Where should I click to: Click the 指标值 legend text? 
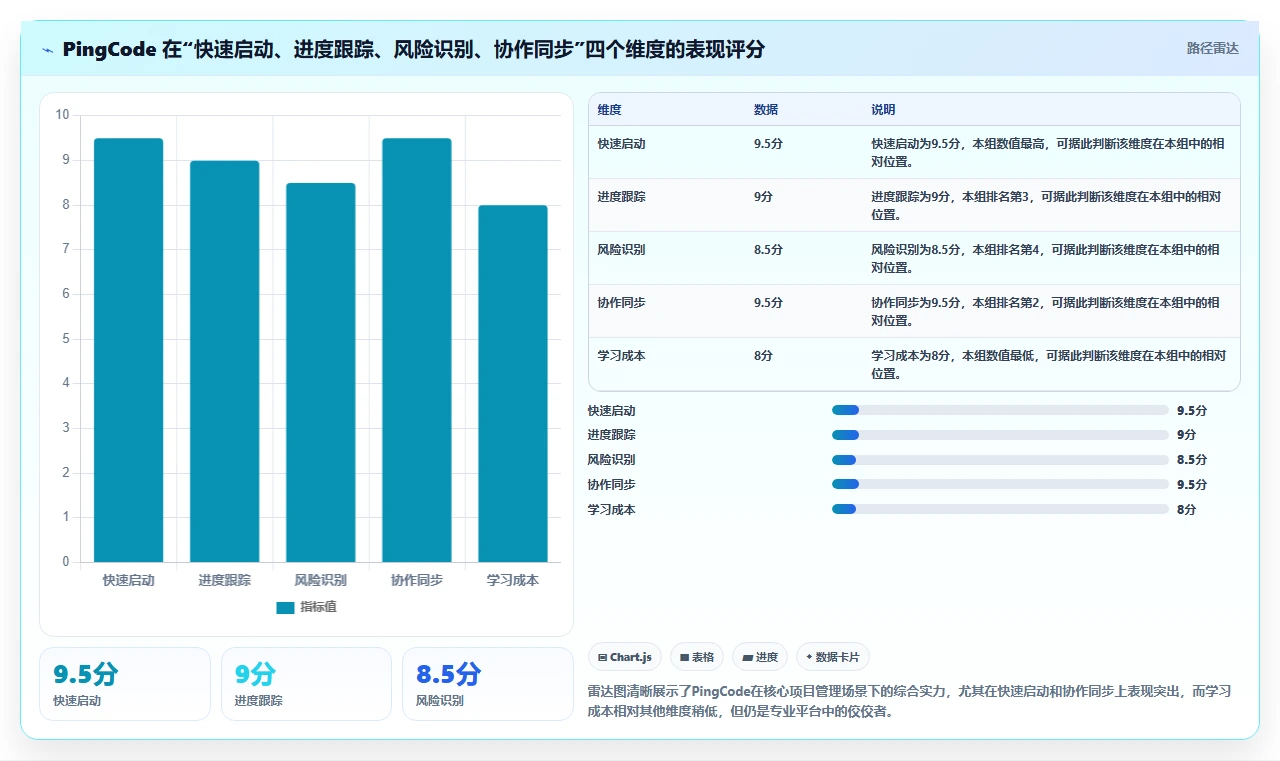[319, 607]
